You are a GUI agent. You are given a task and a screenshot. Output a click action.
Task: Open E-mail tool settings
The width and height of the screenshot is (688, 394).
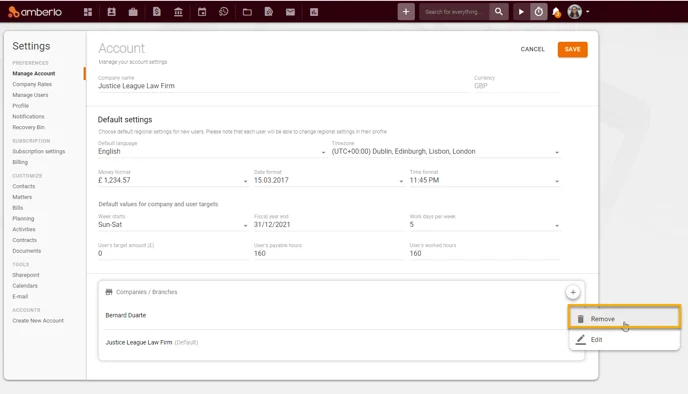click(20, 297)
